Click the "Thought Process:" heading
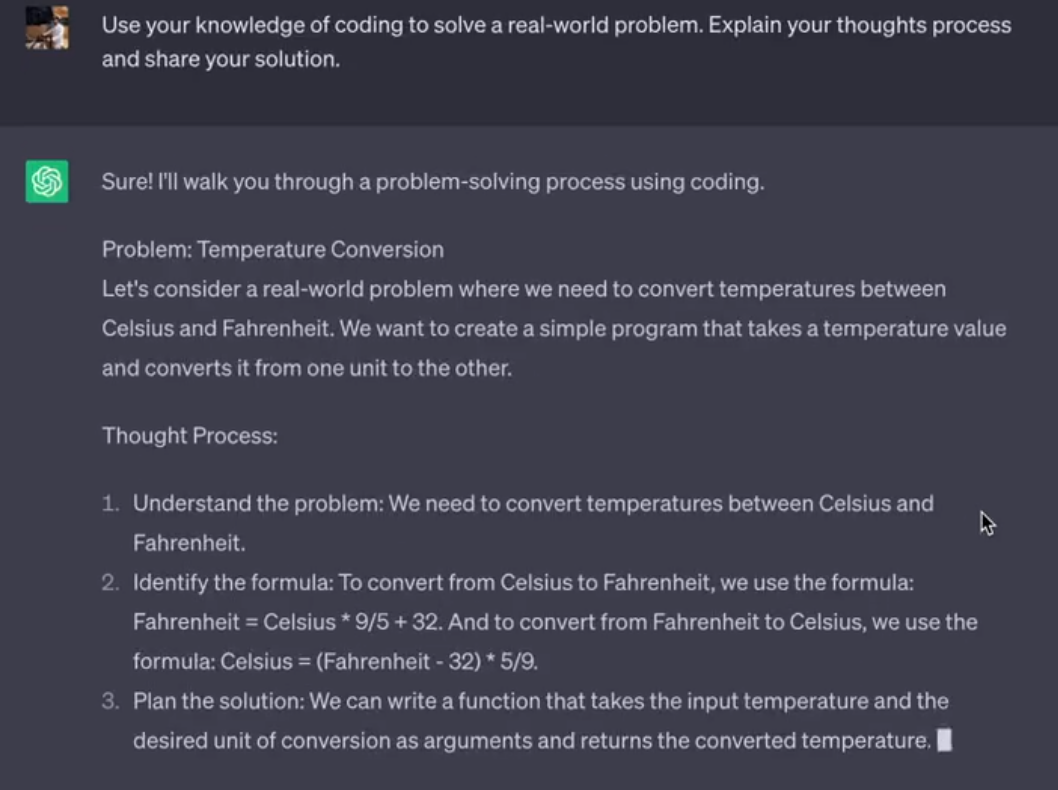The height and width of the screenshot is (790, 1058). coord(189,435)
